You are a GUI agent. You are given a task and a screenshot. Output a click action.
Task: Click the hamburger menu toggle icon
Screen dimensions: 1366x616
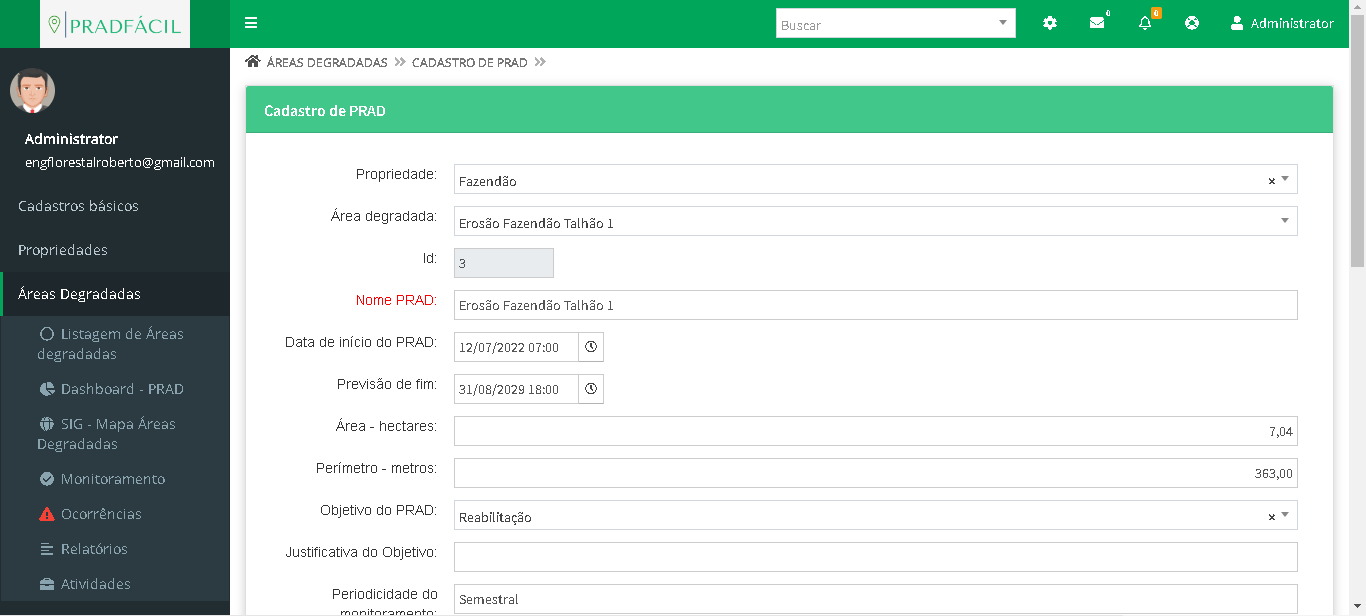pyautogui.click(x=251, y=23)
